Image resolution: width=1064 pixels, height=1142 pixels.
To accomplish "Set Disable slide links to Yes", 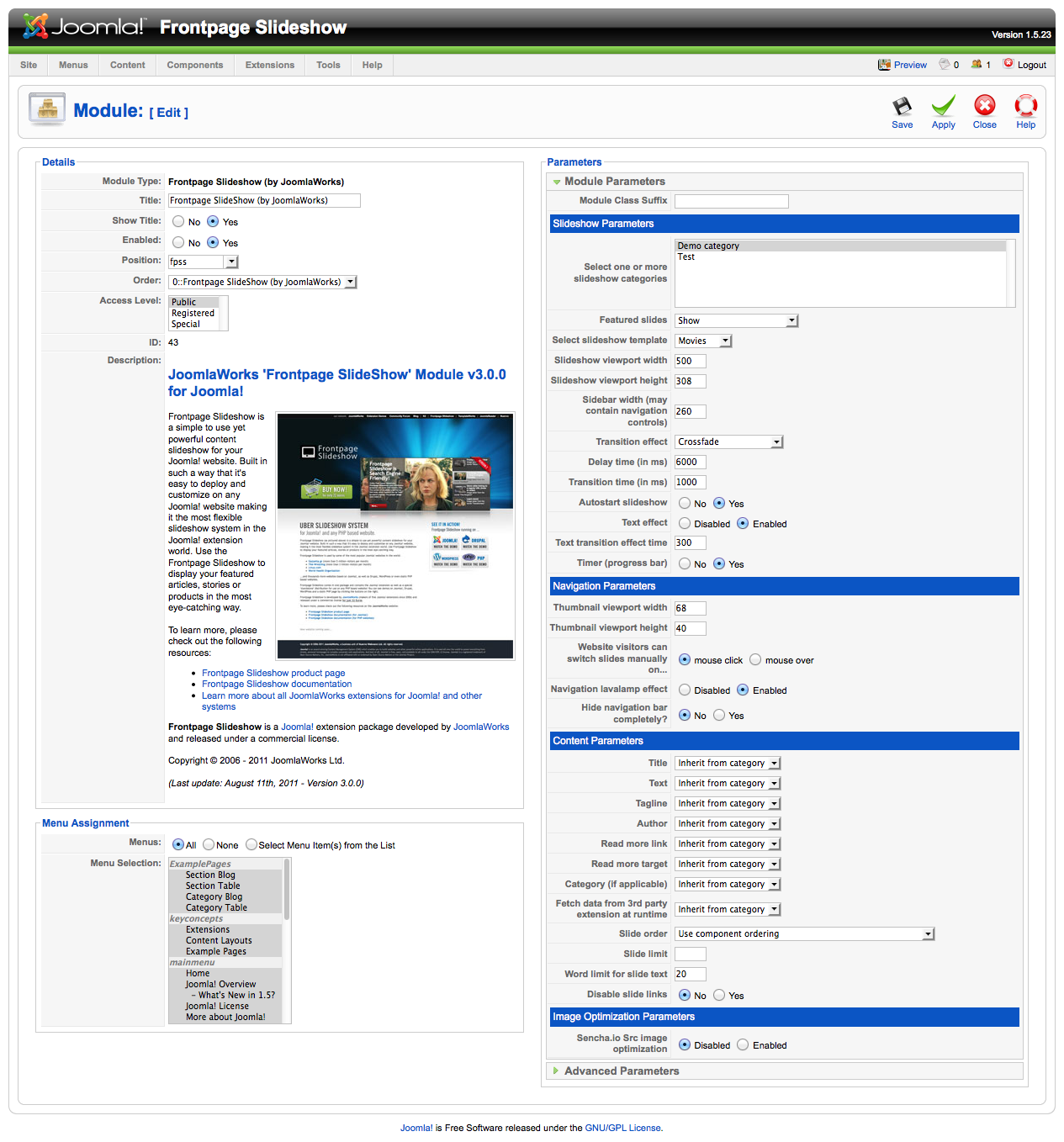I will 719,996.
